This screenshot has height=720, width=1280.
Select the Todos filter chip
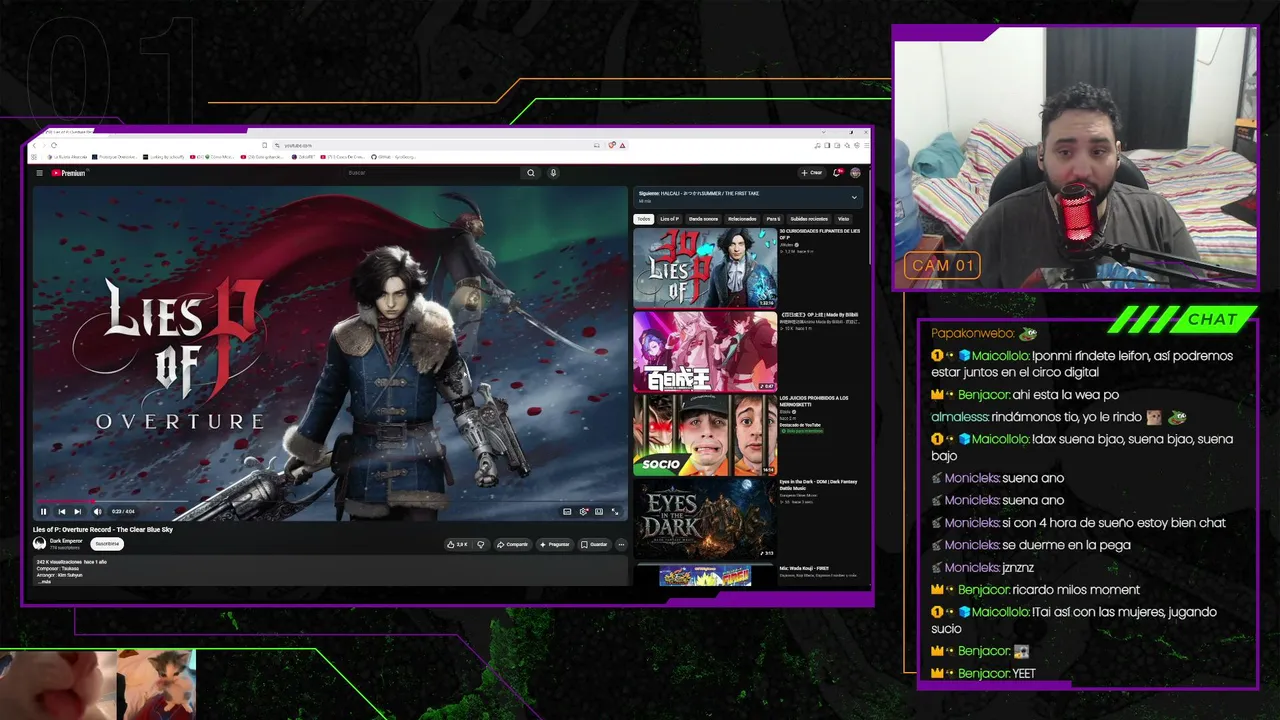(643, 219)
